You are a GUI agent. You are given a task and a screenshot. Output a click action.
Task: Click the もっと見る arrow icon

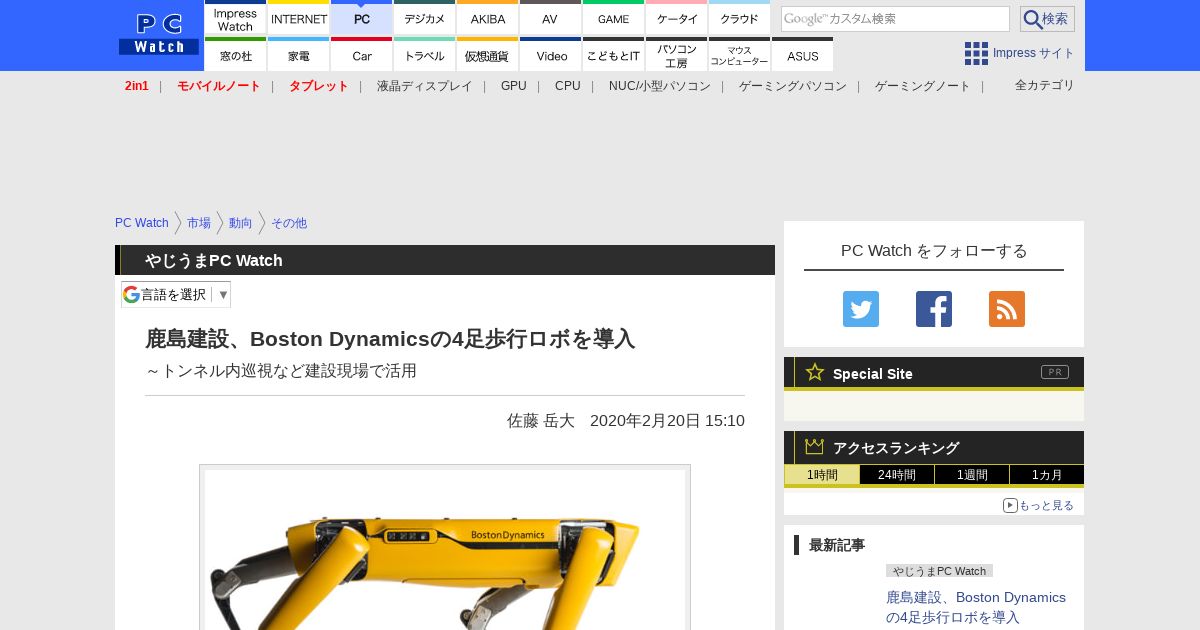tap(1010, 505)
